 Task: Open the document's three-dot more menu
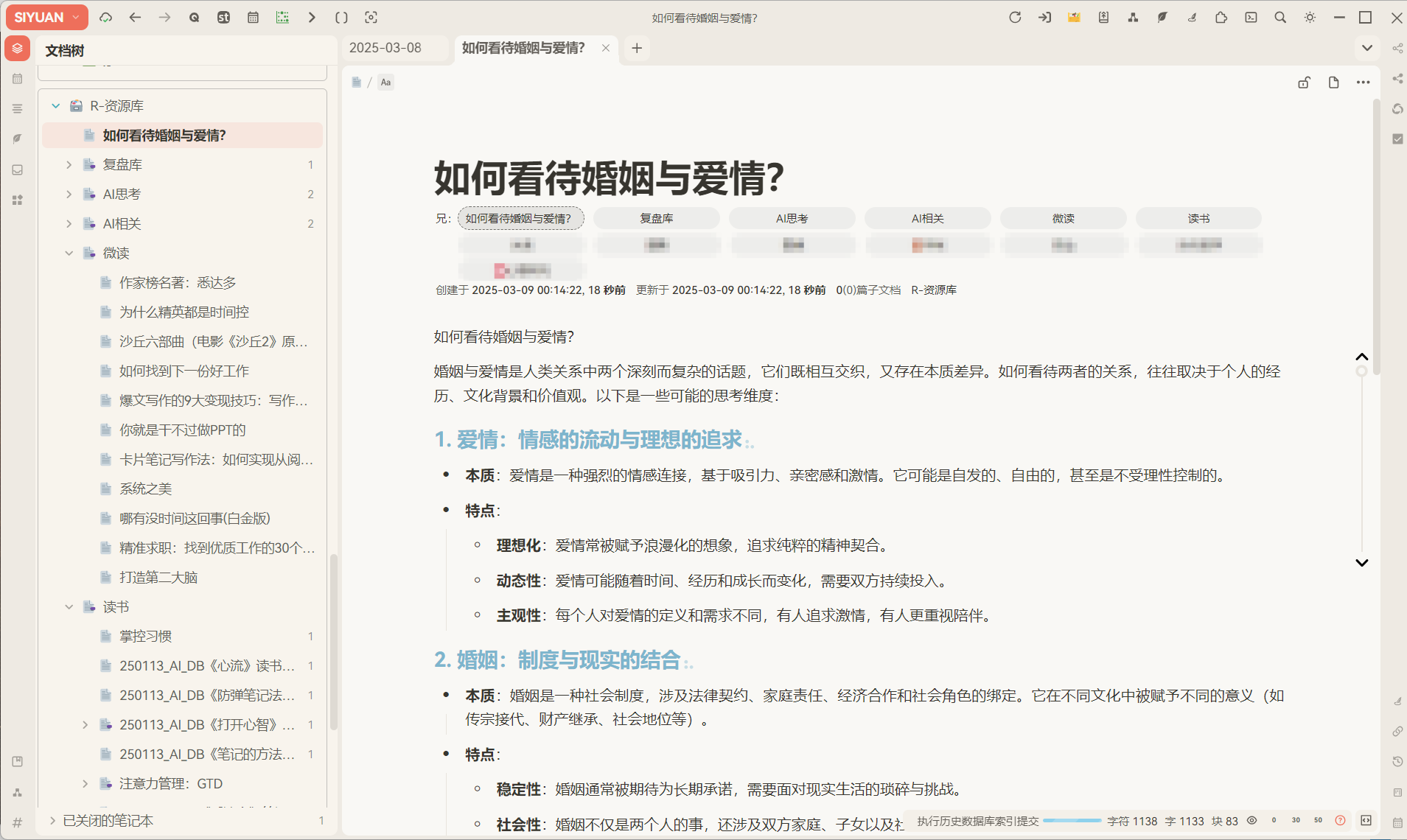click(x=1363, y=83)
